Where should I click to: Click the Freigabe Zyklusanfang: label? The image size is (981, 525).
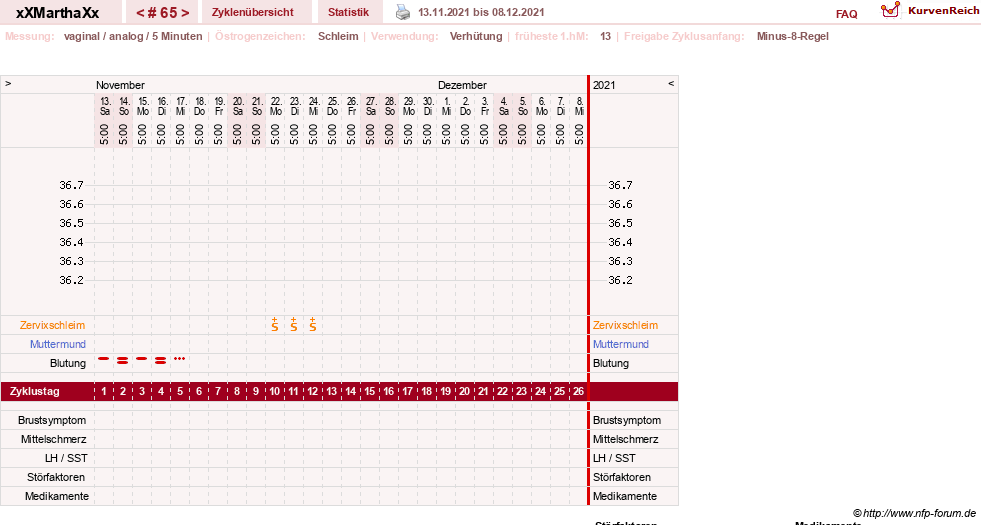pyautogui.click(x=684, y=36)
